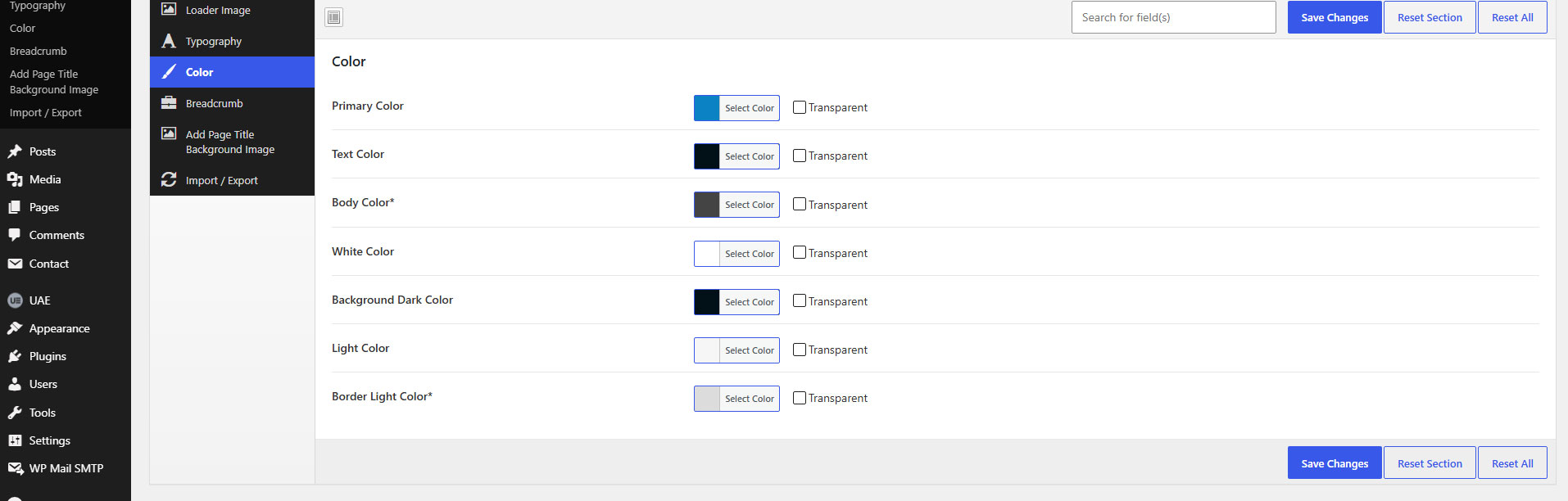
Task: Click the Media icon in the sidebar
Action: tap(15, 179)
